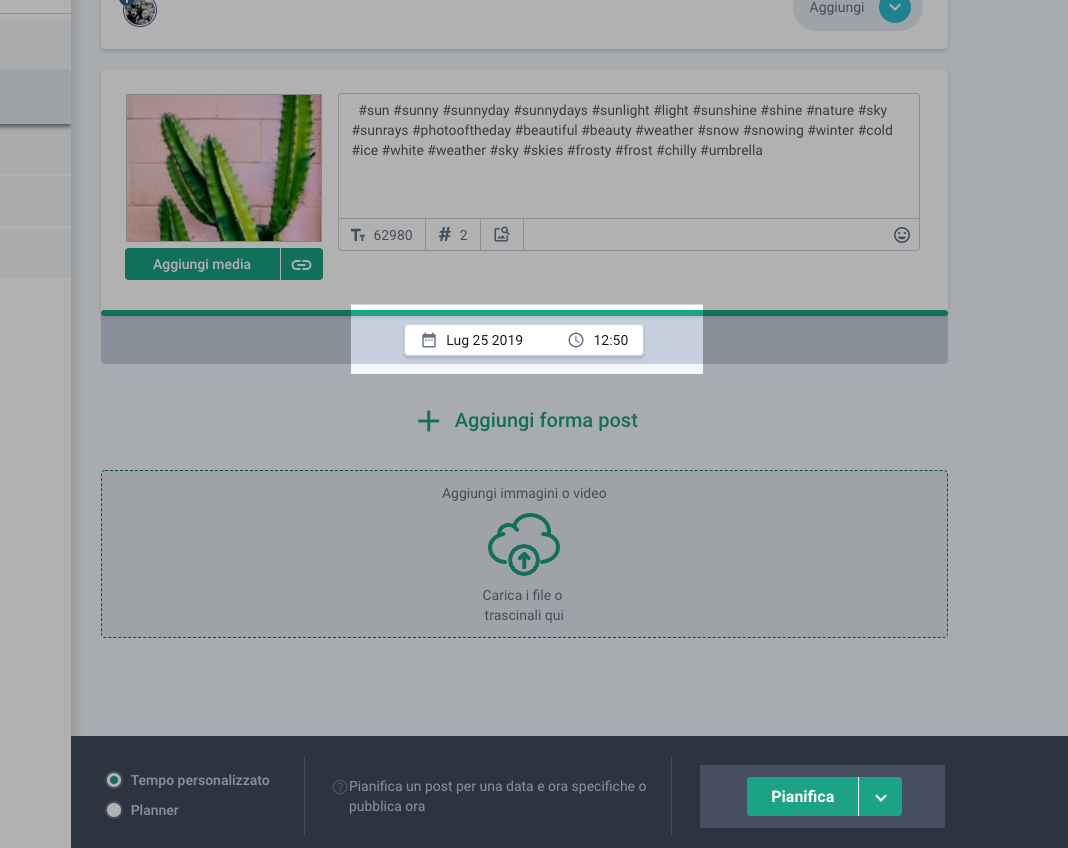Click the hashtag counter icon

445,235
